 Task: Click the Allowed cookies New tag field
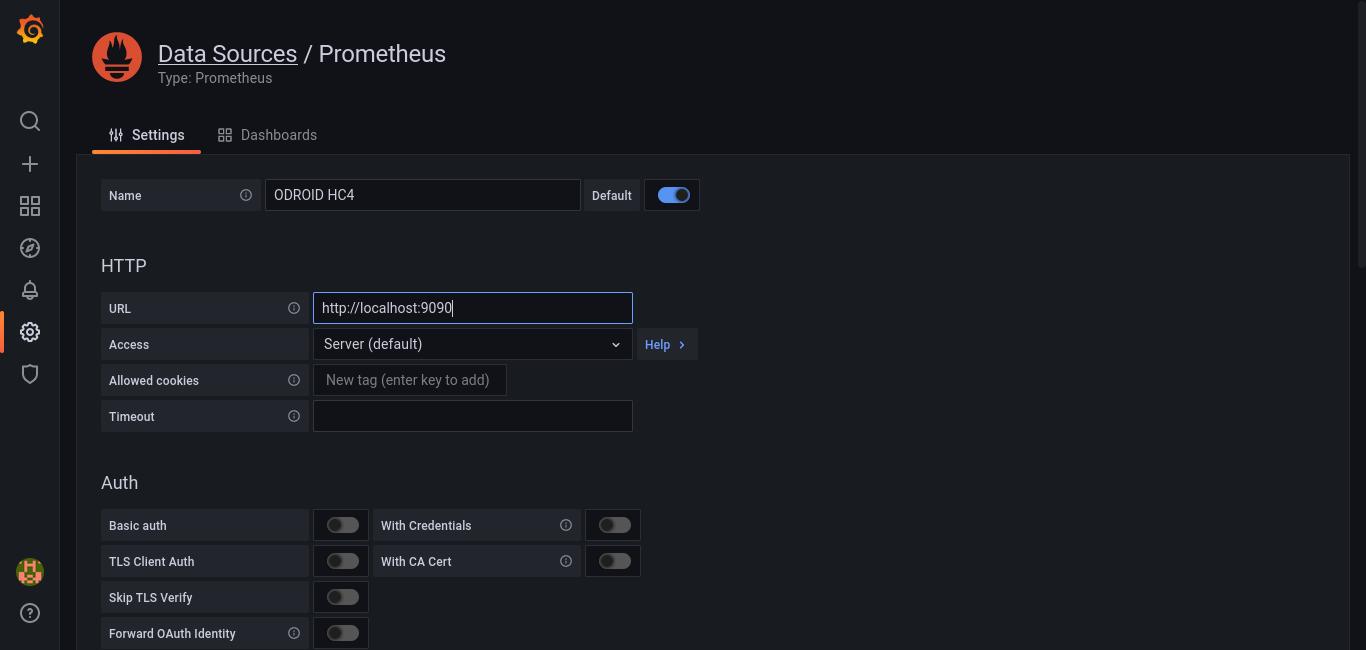(x=410, y=380)
